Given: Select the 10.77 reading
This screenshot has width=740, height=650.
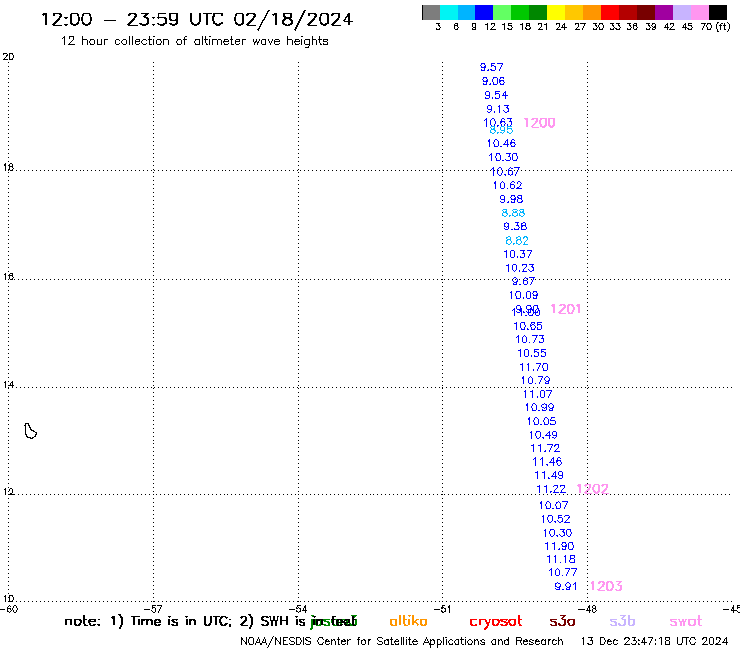Looking at the screenshot, I should coord(563,573).
